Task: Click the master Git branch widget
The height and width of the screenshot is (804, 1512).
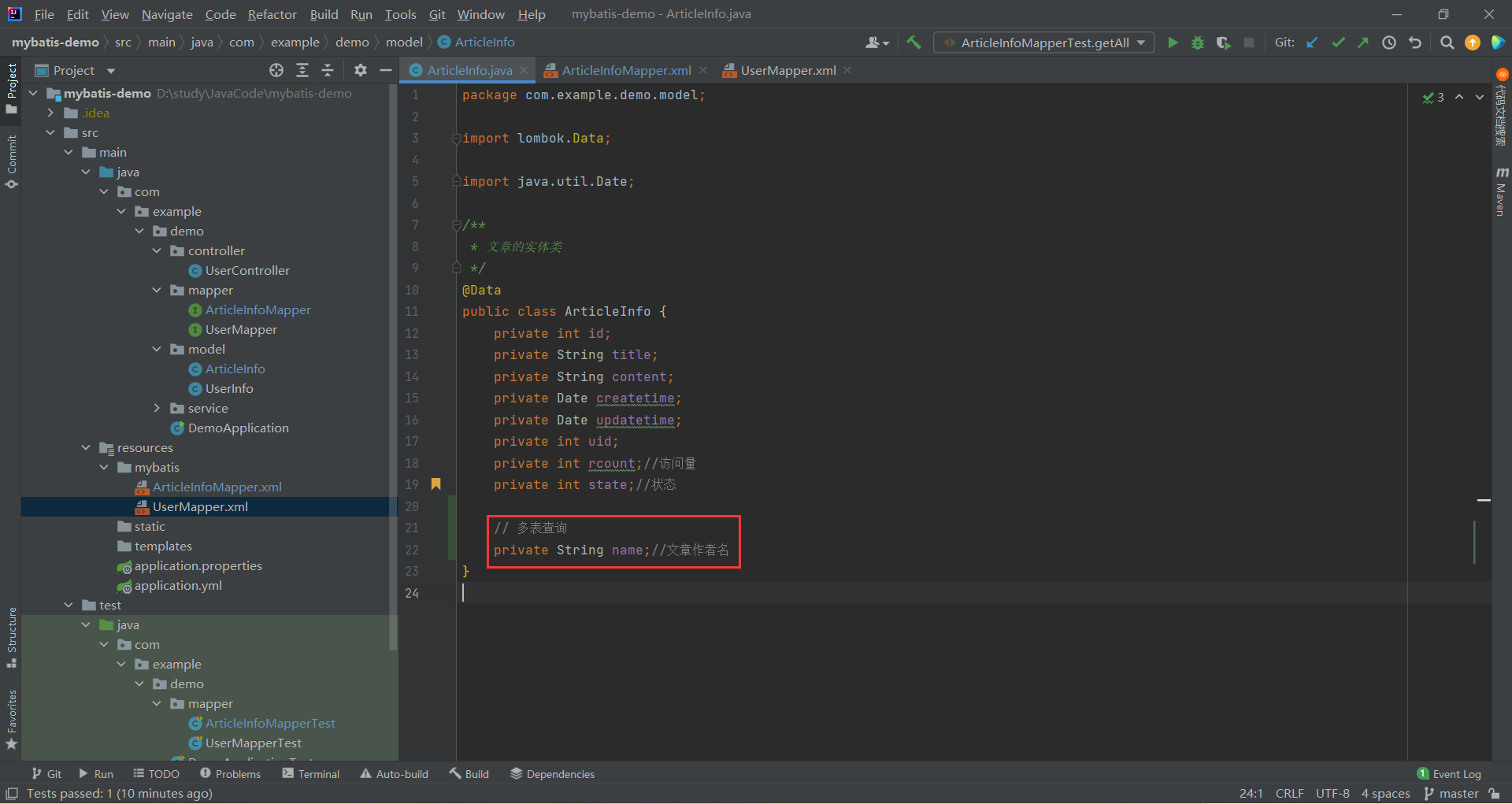Action: click(x=1451, y=794)
